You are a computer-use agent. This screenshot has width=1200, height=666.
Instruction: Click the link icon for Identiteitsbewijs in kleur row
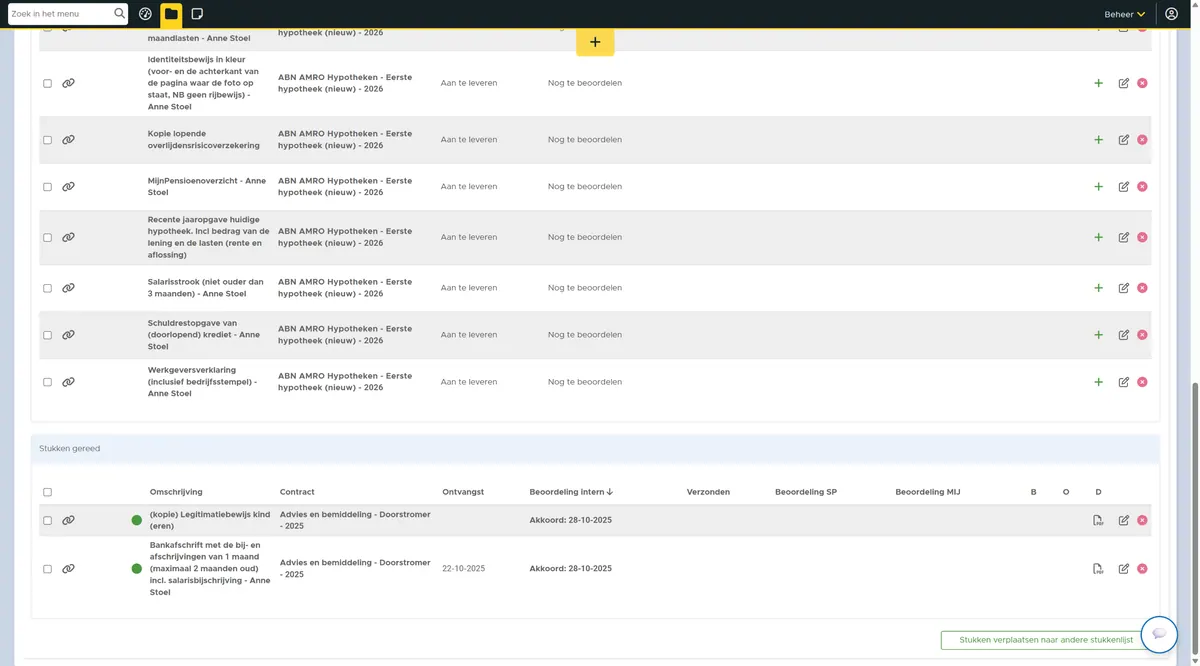pos(68,83)
